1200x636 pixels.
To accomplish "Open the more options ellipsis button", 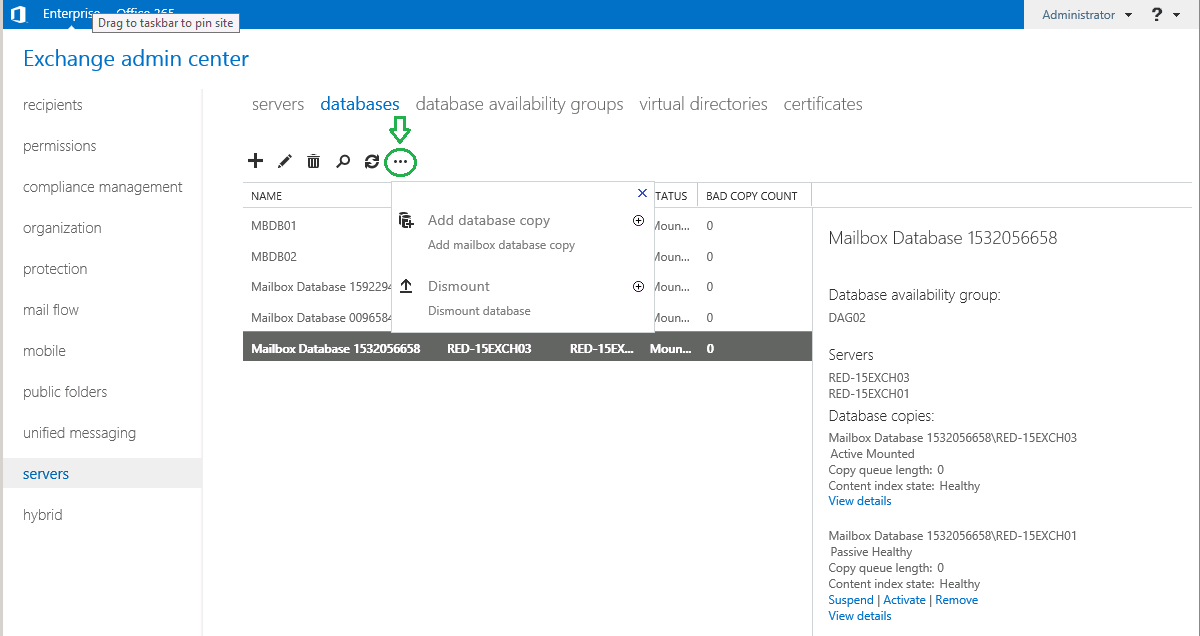I will [401, 161].
